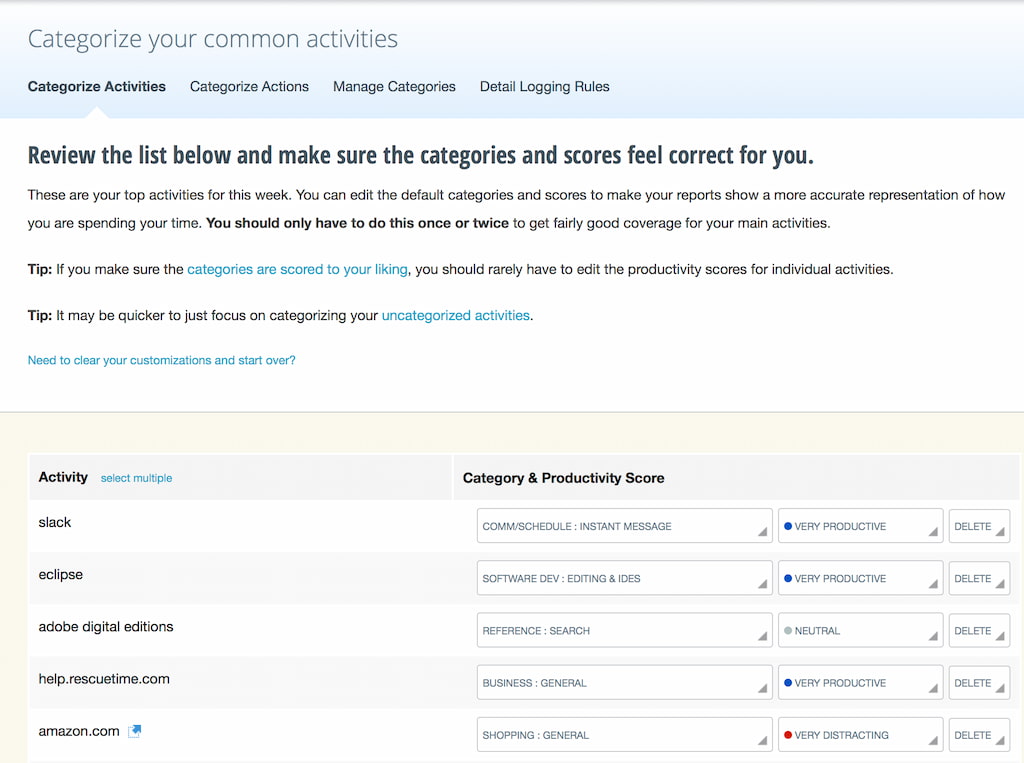1024x763 pixels.
Task: Click Delete for help.rescuetime.com
Action: coord(978,683)
